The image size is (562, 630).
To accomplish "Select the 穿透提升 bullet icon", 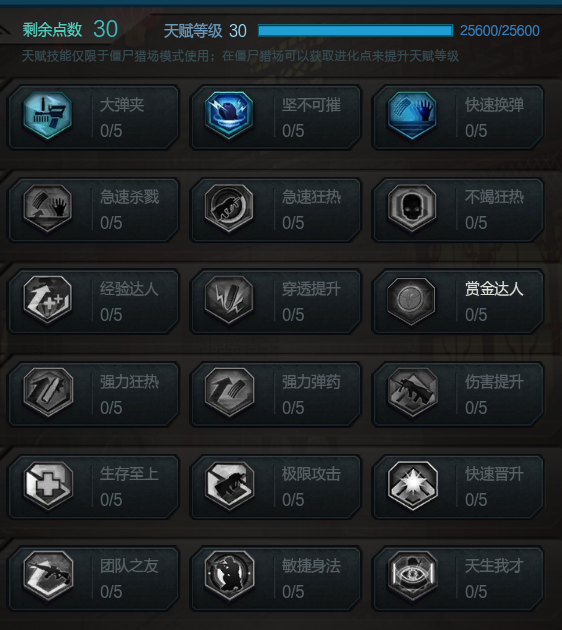I will [229, 300].
